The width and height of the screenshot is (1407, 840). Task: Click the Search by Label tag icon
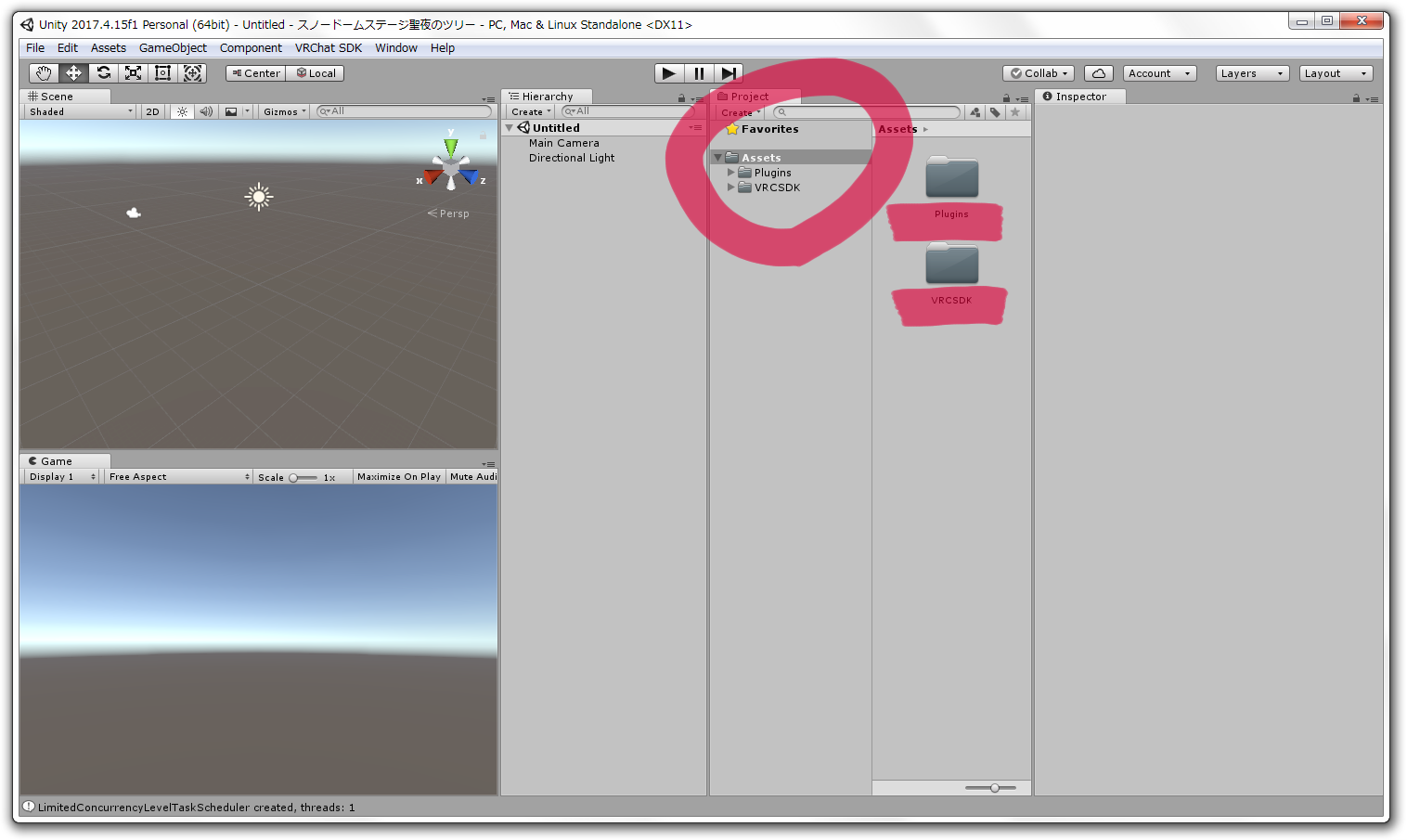click(x=995, y=112)
